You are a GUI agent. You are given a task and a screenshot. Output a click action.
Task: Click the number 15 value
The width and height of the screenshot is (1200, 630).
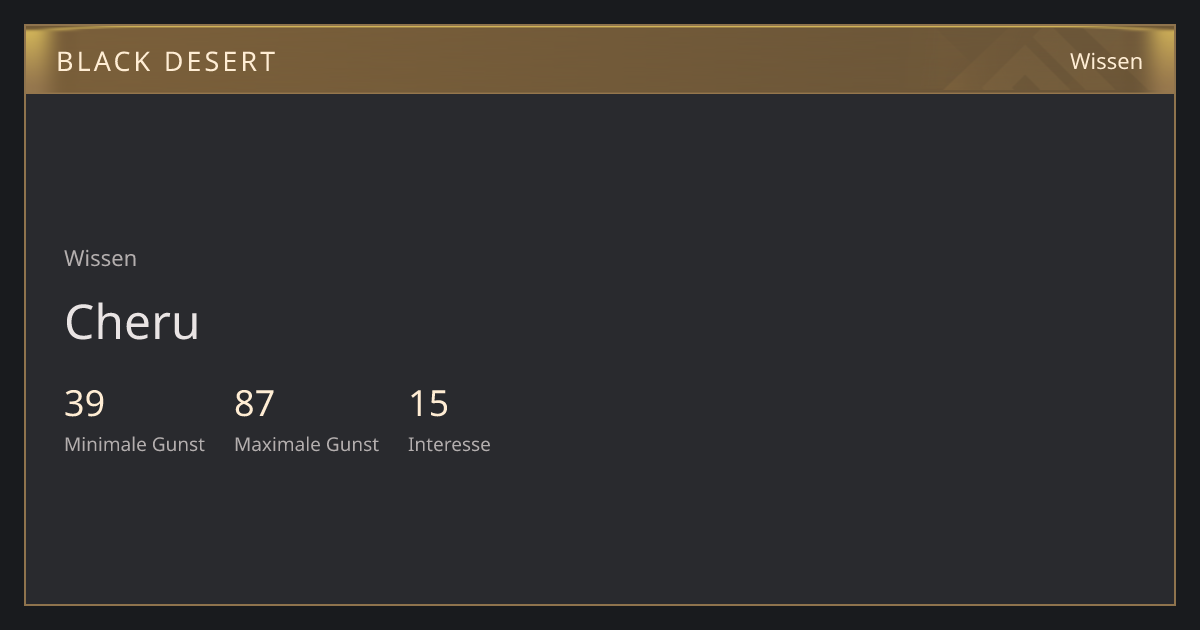click(428, 403)
